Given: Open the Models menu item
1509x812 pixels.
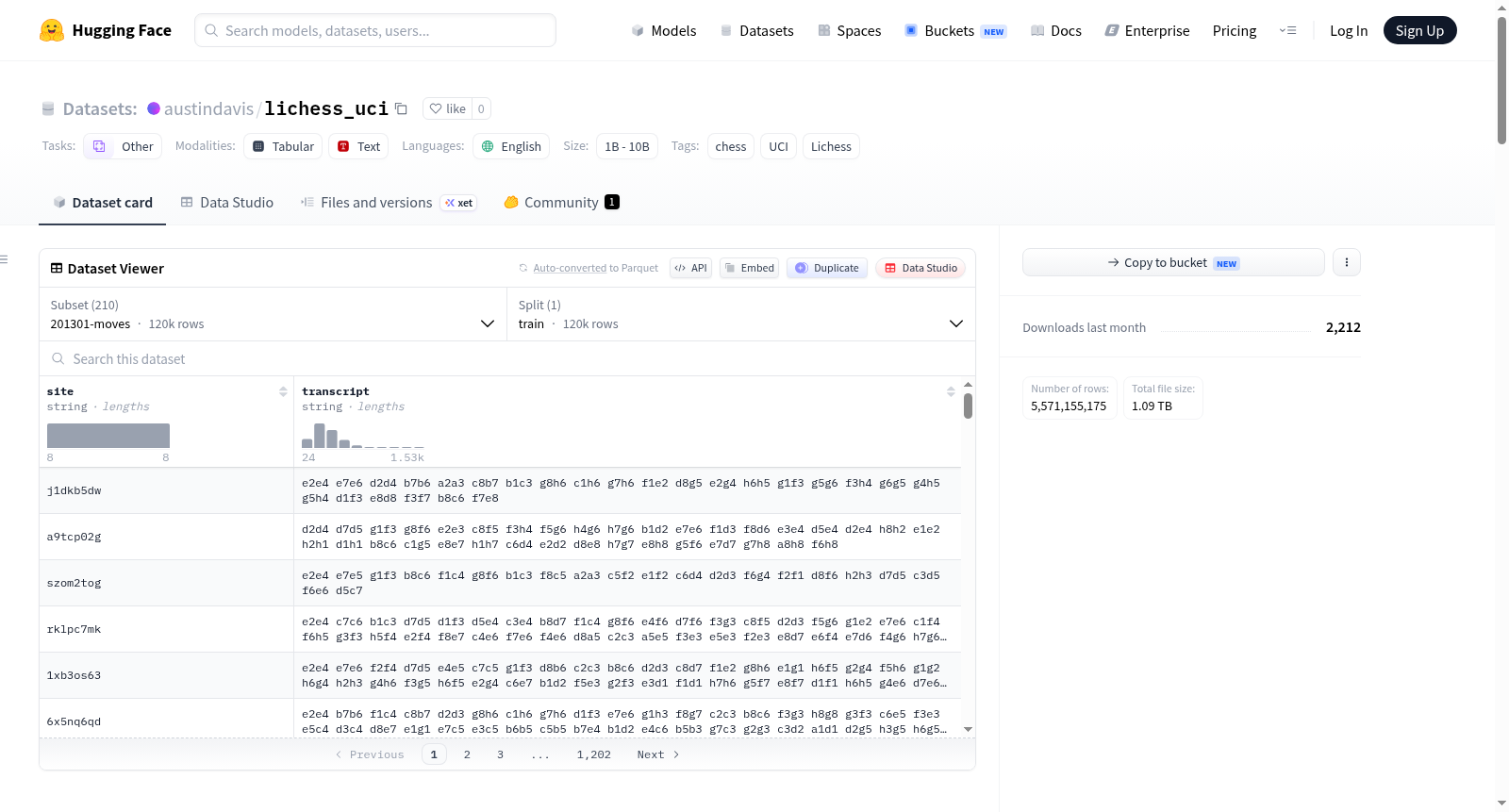Looking at the screenshot, I should point(664,30).
